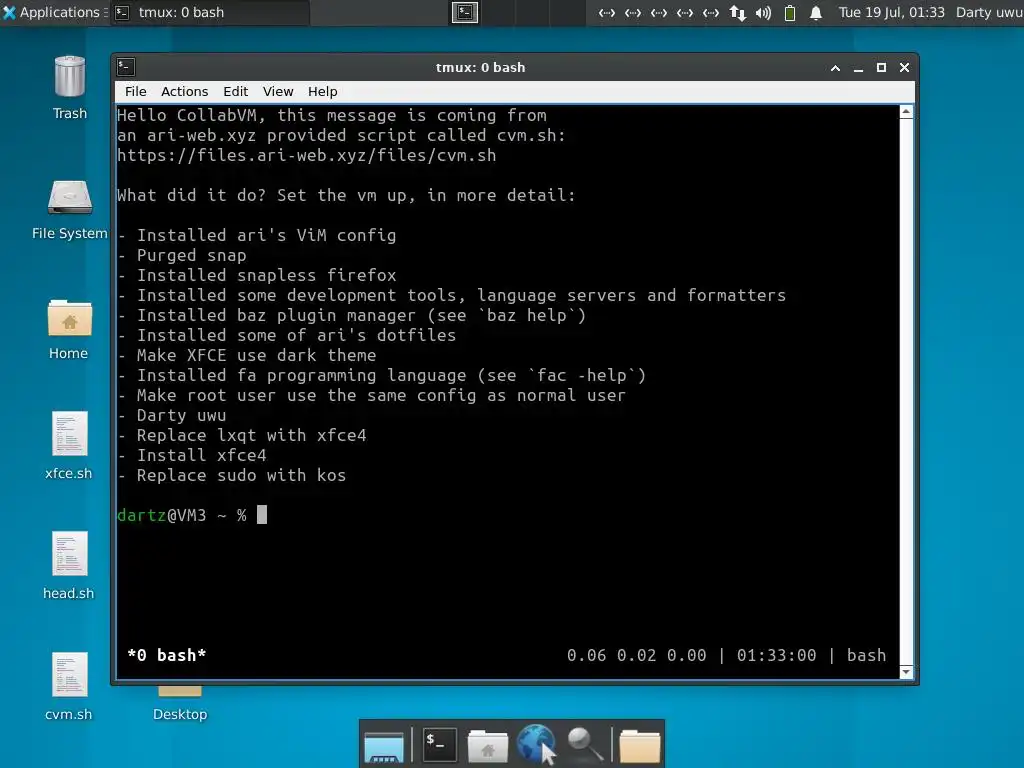Open the View menu in terminal
1024x768 pixels.
tap(278, 91)
